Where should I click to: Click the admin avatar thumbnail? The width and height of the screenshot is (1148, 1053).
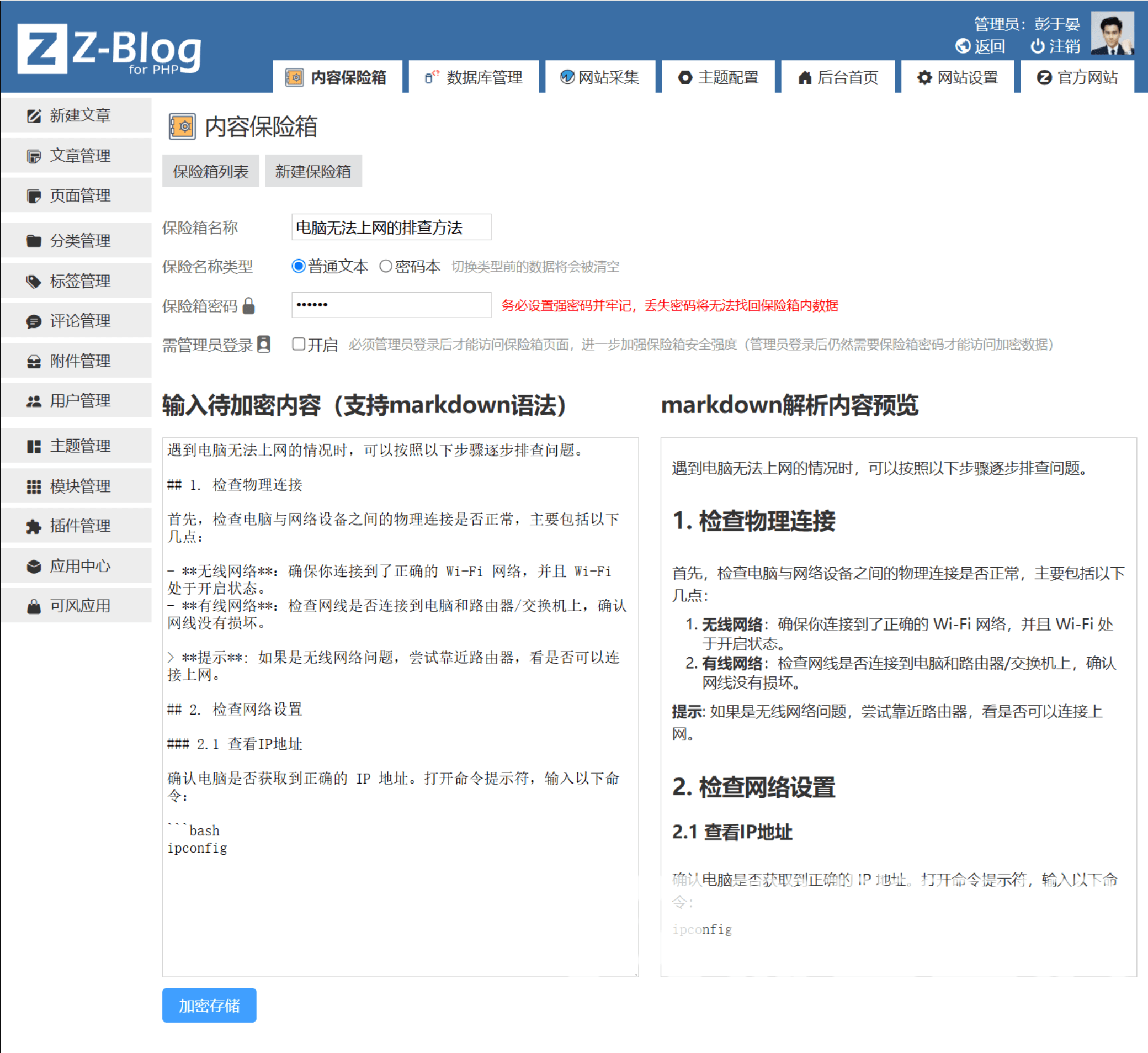click(x=1112, y=33)
